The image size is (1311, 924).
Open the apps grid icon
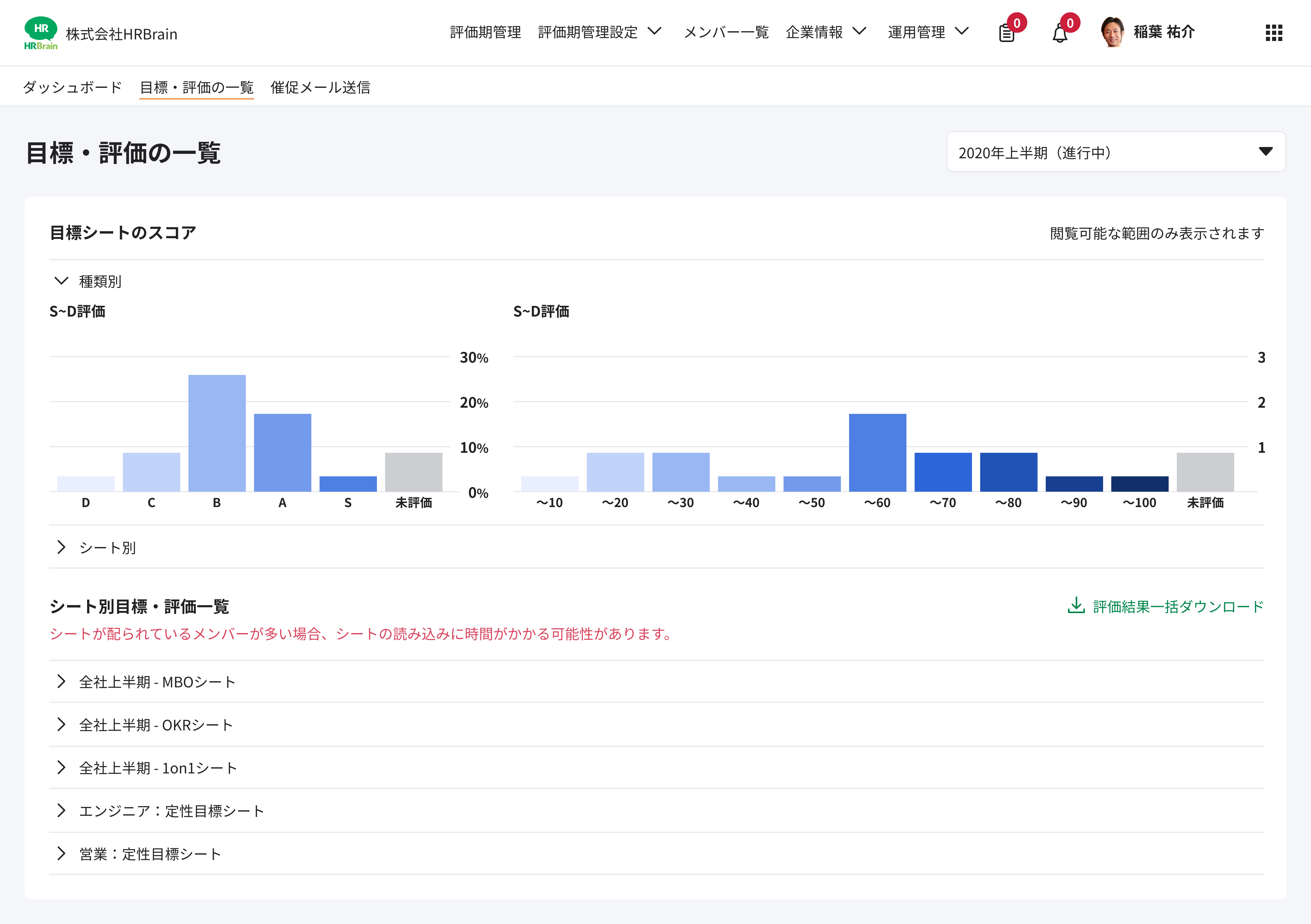point(1273,33)
